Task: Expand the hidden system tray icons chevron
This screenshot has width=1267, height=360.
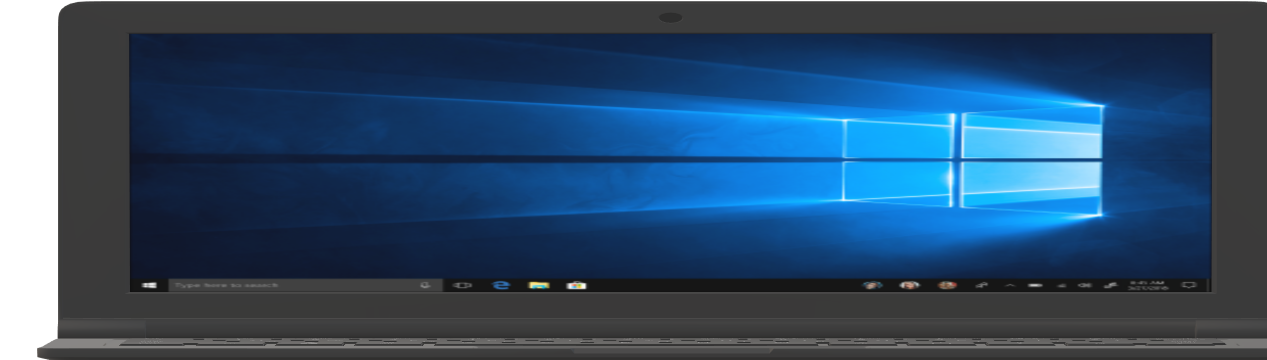Action: tap(1009, 285)
